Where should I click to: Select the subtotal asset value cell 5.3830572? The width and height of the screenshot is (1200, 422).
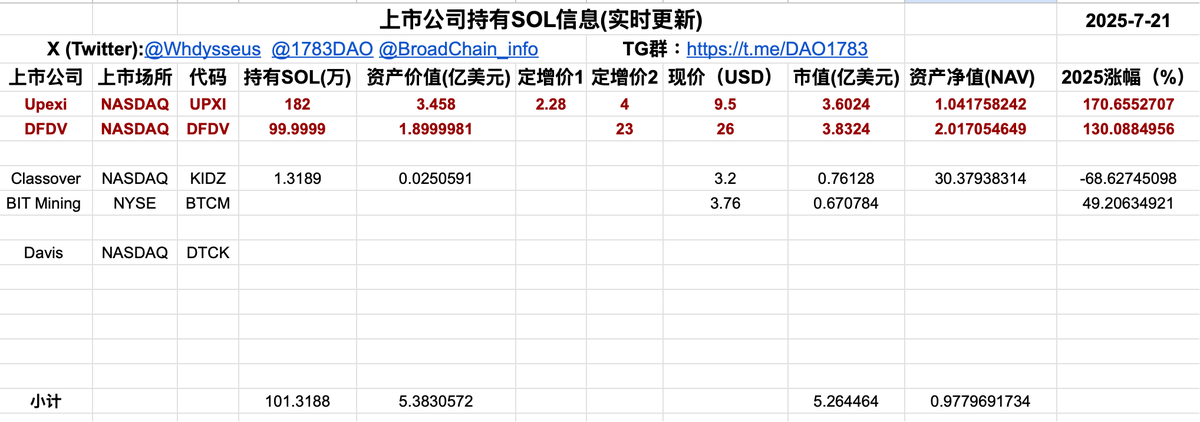coord(438,401)
